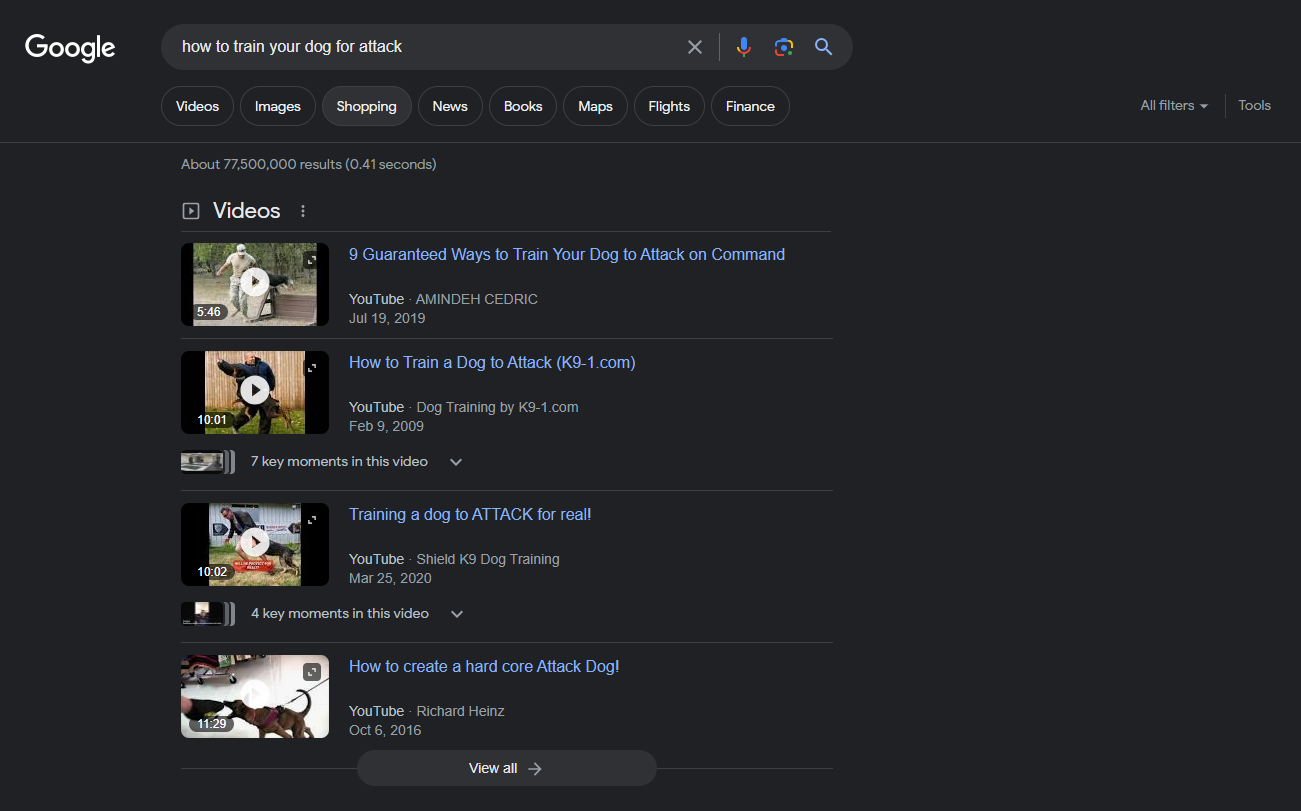The width and height of the screenshot is (1301, 811).
Task: Switch to the Flights filter tab
Action: [669, 106]
